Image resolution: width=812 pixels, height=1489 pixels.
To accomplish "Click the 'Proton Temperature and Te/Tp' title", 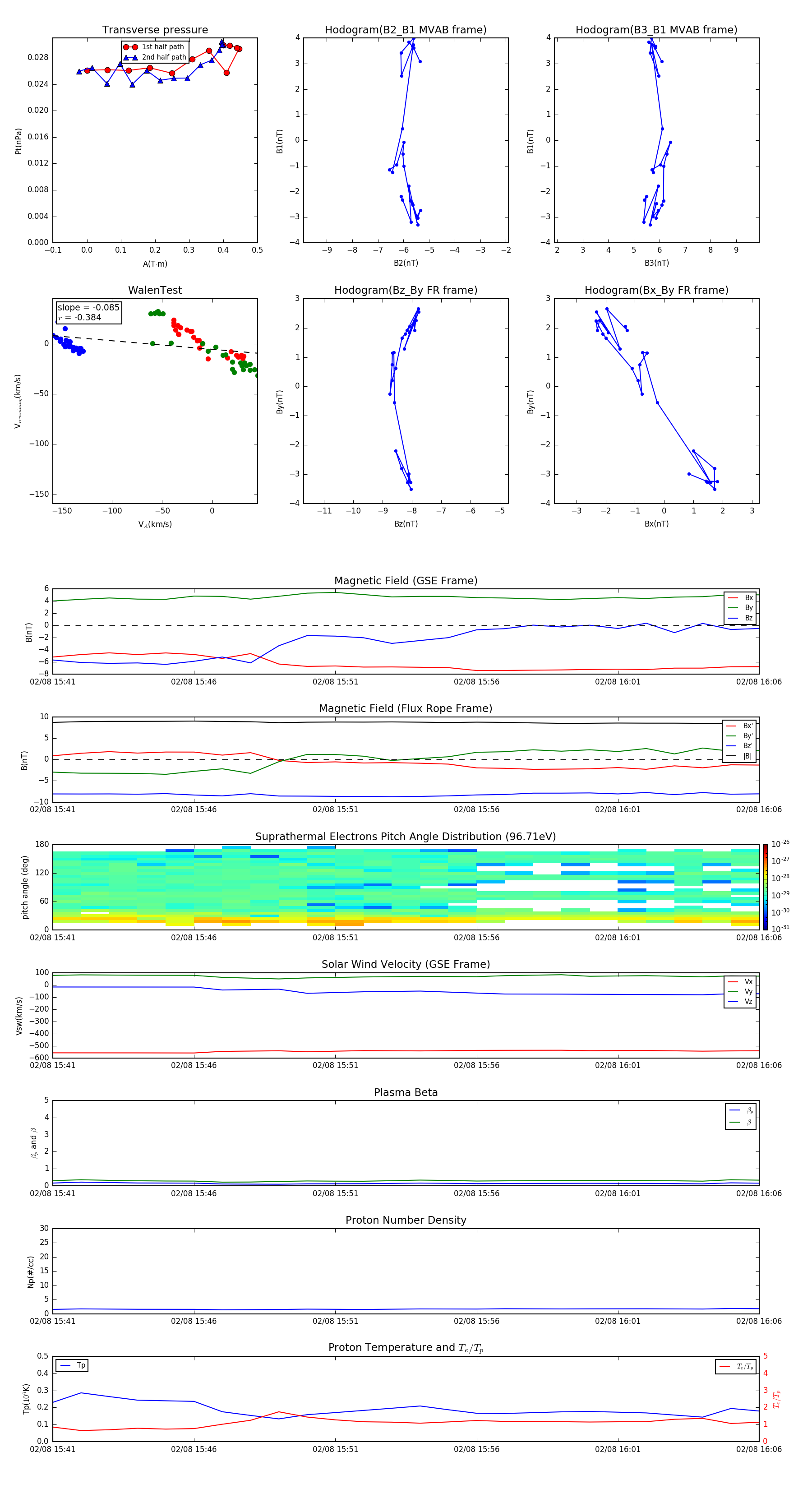I will [406, 1348].
